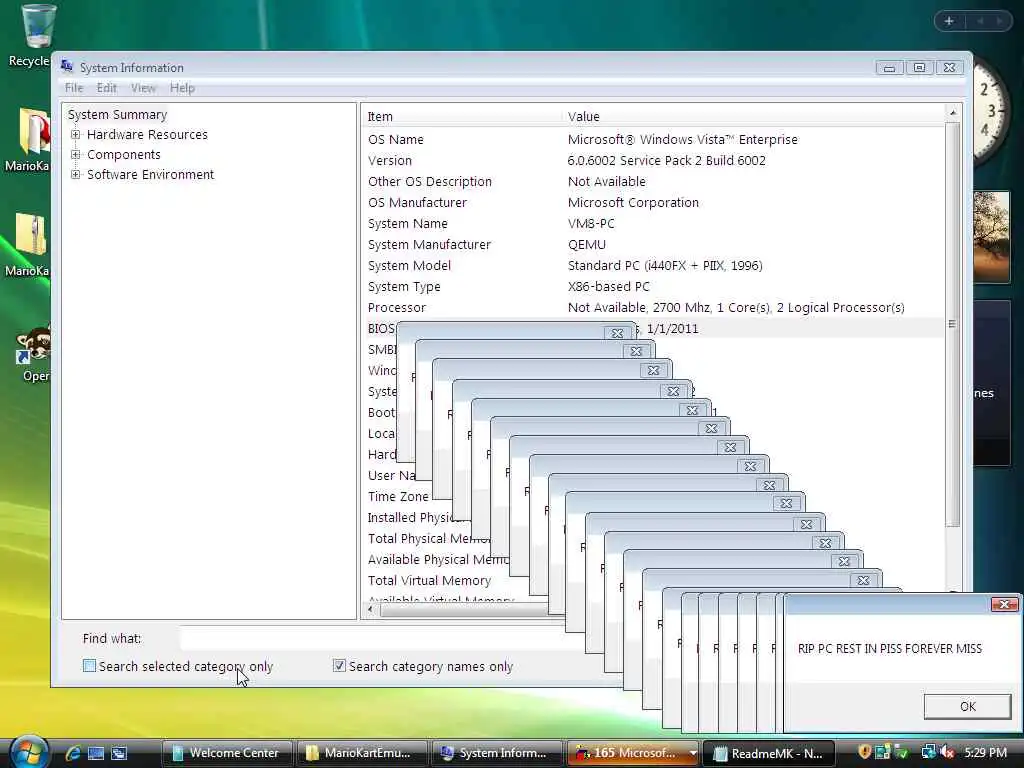Click OK on the RIP PC message box
This screenshot has width=1024, height=768.
[967, 706]
